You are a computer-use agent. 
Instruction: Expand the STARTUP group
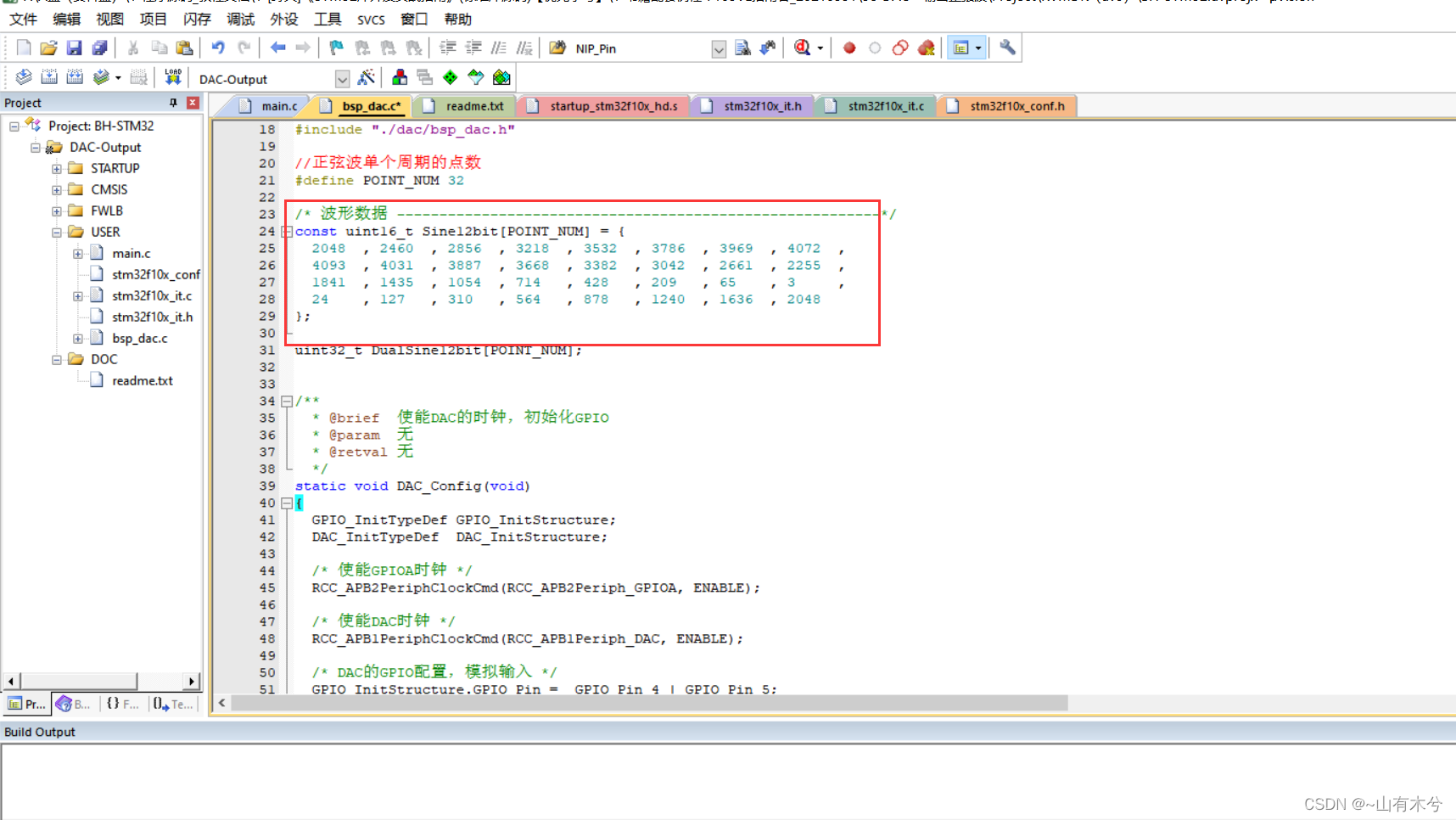click(x=57, y=168)
